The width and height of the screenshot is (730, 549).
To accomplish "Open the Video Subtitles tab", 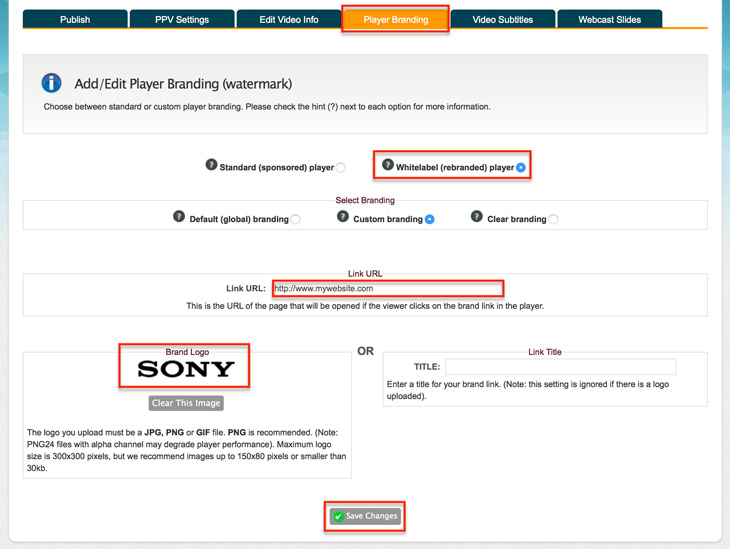I will point(503,20).
